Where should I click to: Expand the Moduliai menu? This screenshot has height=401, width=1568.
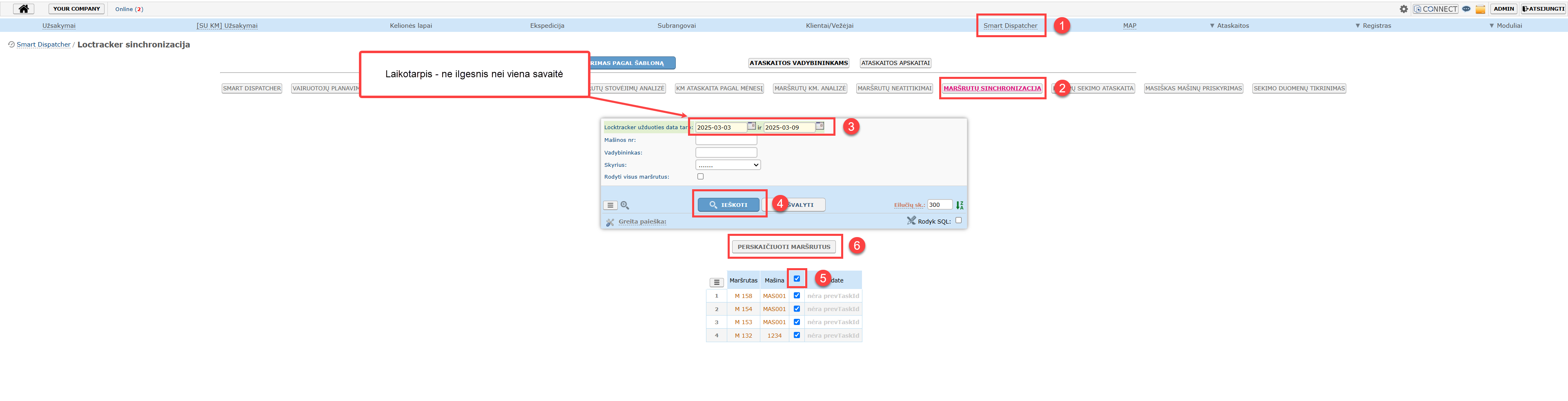pos(1505,26)
